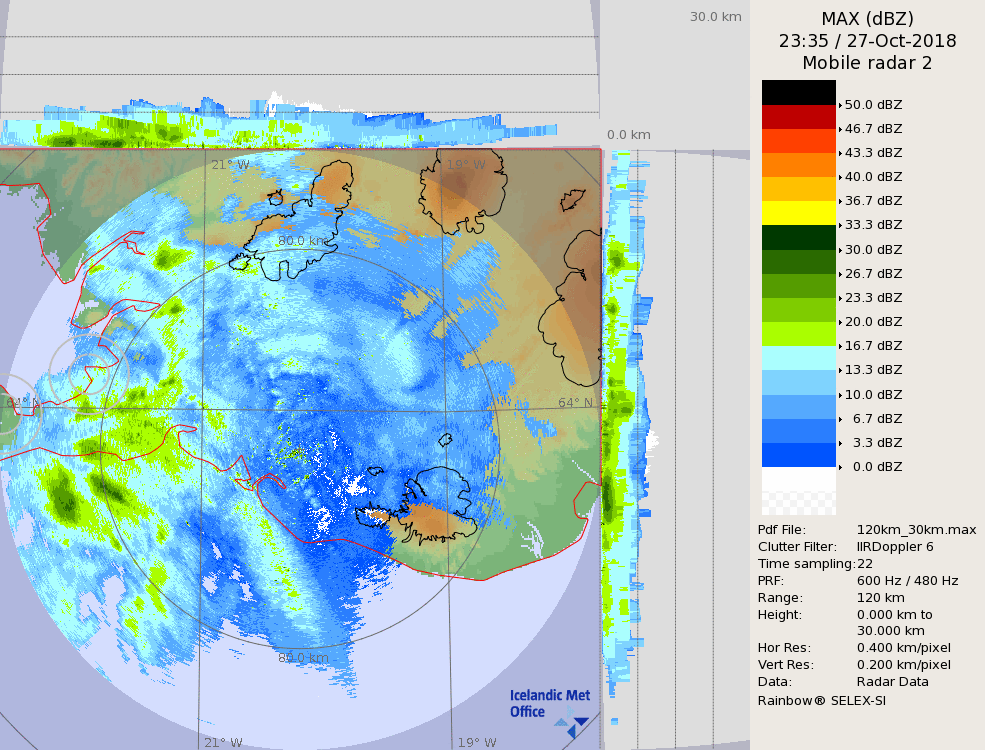Click the 64° N latitude label at right

(x=575, y=403)
